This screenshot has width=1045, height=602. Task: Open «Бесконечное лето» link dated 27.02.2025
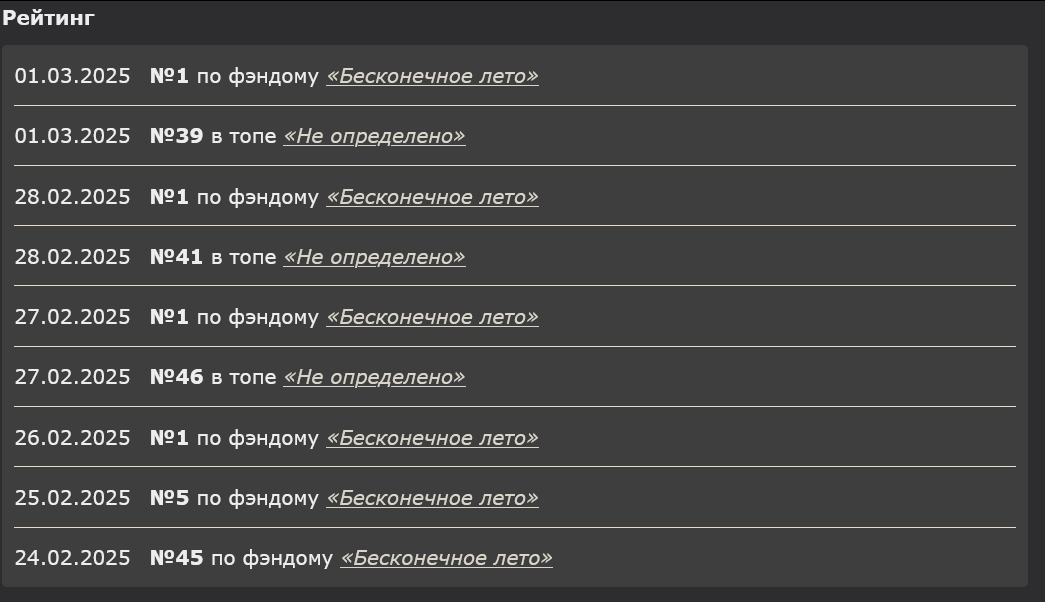432,317
